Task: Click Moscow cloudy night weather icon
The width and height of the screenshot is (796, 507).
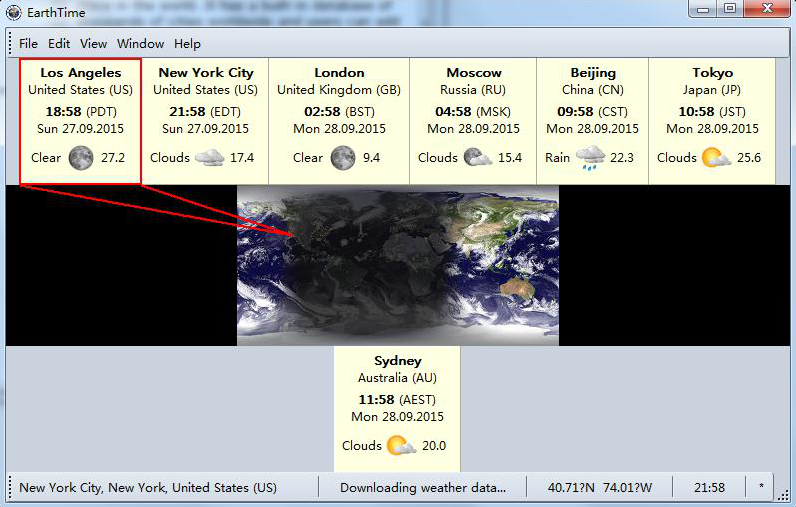Action: click(x=477, y=158)
